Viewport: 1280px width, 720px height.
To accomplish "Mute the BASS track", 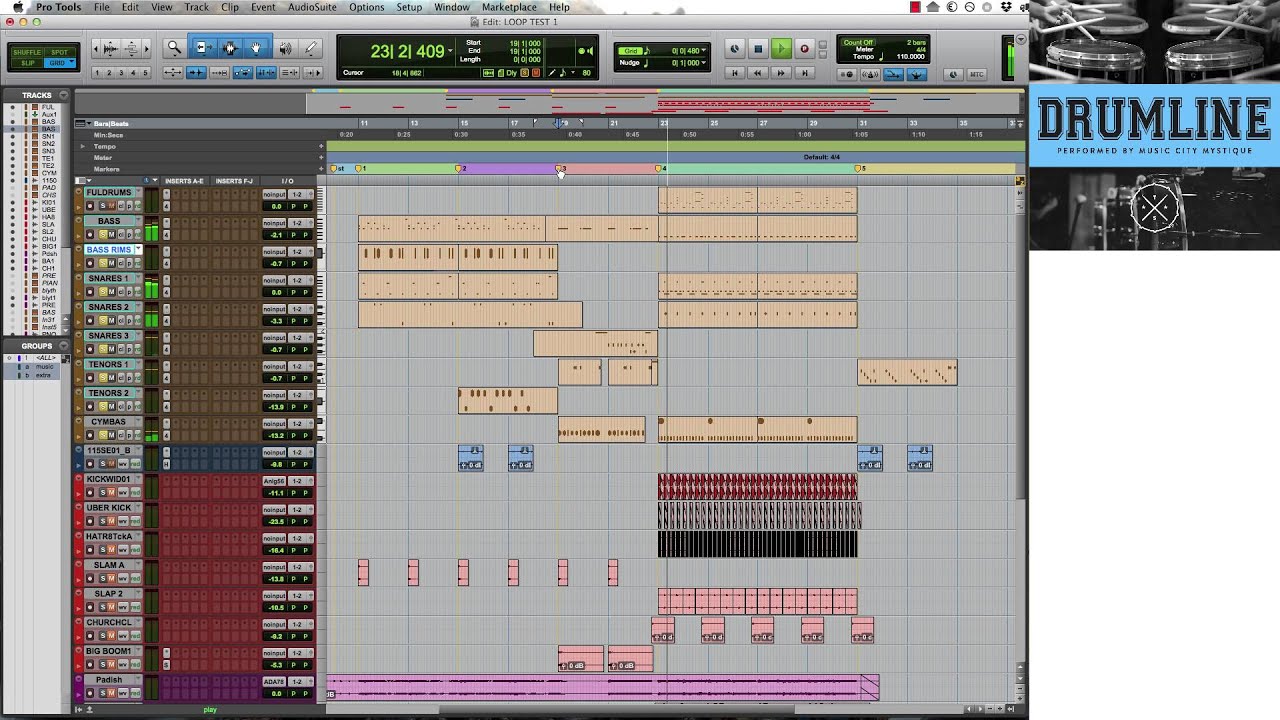I will [x=112, y=235].
